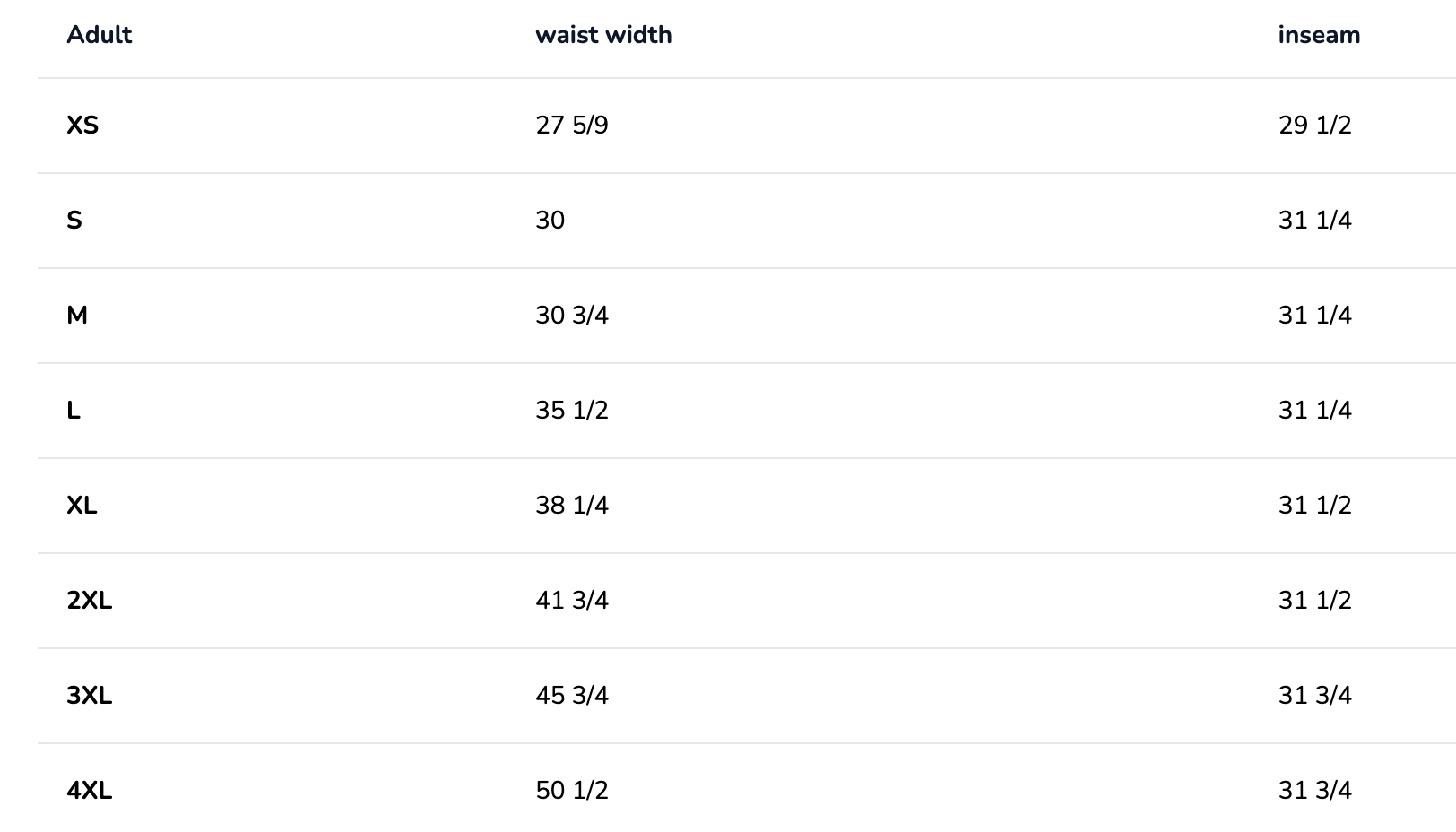Select the L size row label
This screenshot has height=832, width=1456.
74,411
